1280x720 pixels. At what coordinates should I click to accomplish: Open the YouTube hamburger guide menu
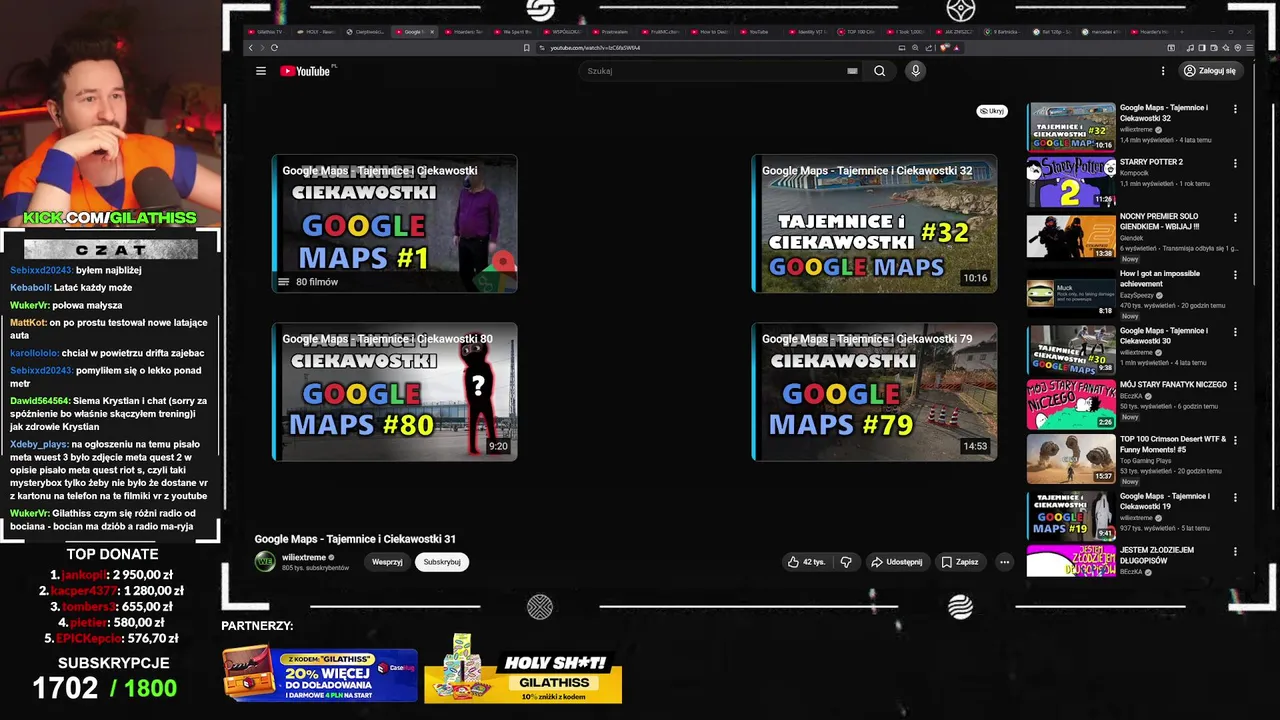[x=261, y=71]
